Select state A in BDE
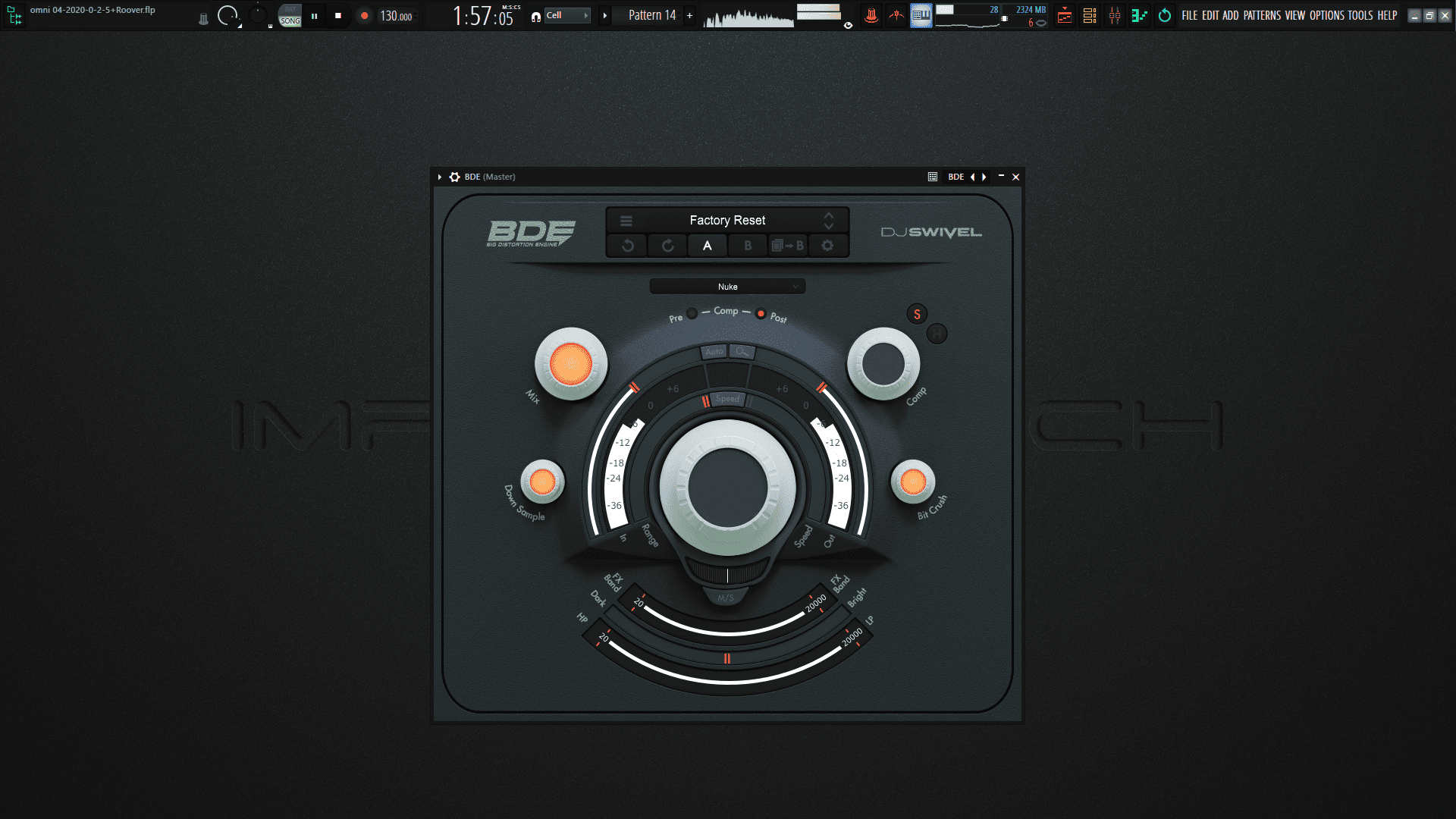The height and width of the screenshot is (819, 1456). point(708,246)
